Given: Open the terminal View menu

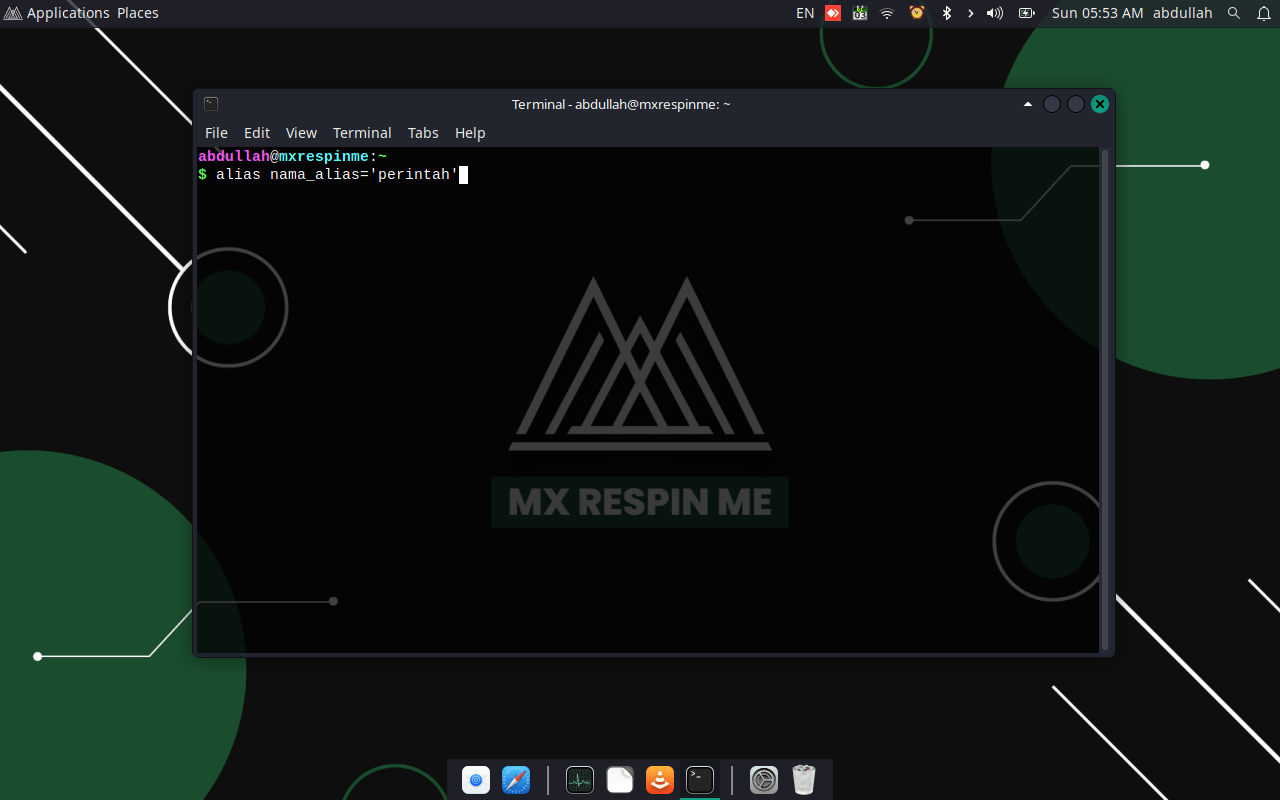Looking at the screenshot, I should tap(301, 133).
